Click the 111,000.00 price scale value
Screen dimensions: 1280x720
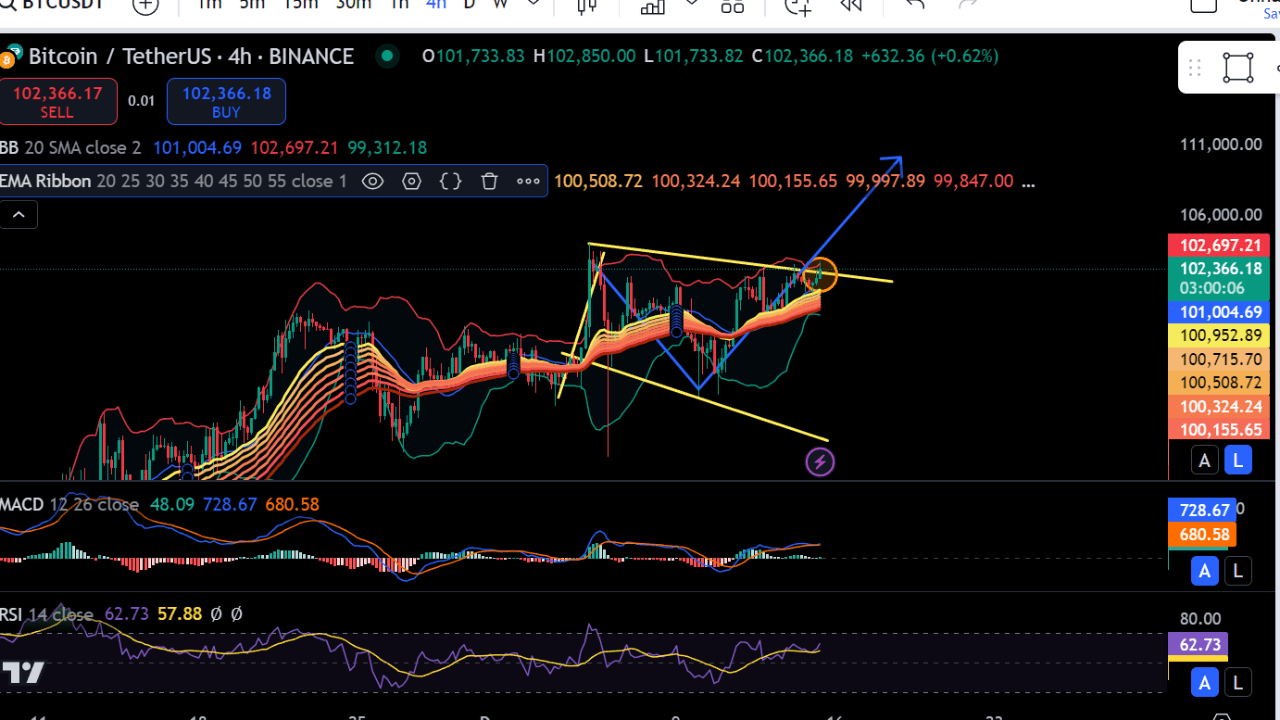pos(1221,144)
